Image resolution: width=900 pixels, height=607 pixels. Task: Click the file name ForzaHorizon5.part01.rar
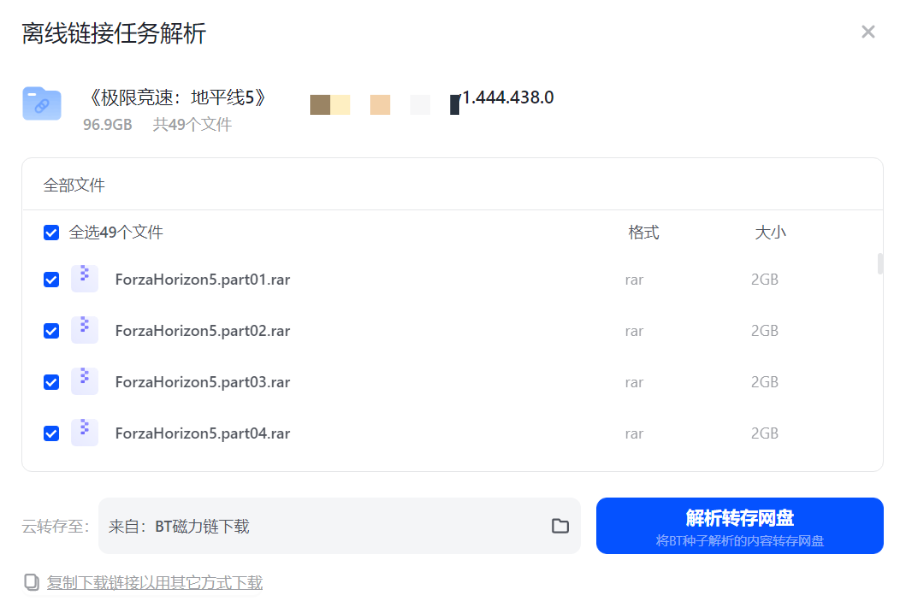[x=203, y=279]
